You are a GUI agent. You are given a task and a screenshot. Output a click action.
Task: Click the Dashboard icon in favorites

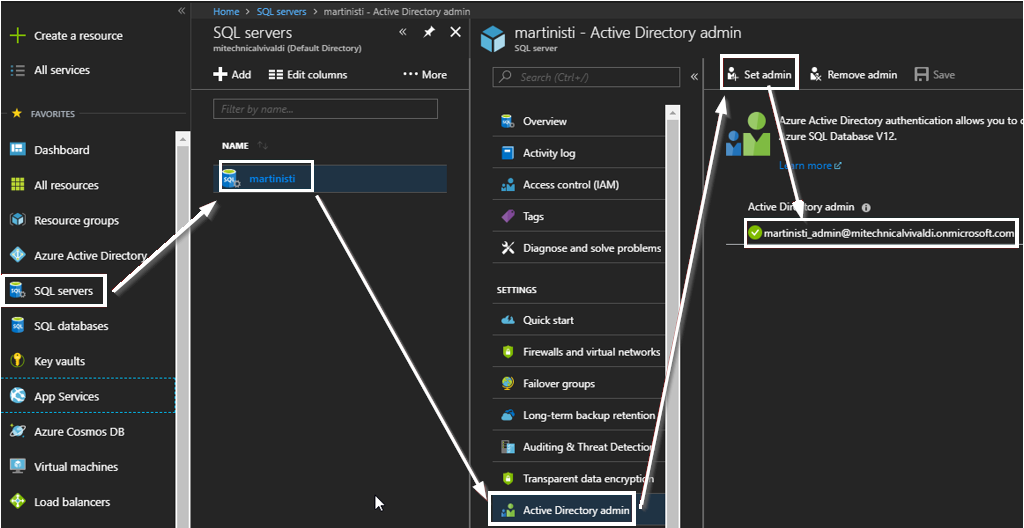pos(18,150)
